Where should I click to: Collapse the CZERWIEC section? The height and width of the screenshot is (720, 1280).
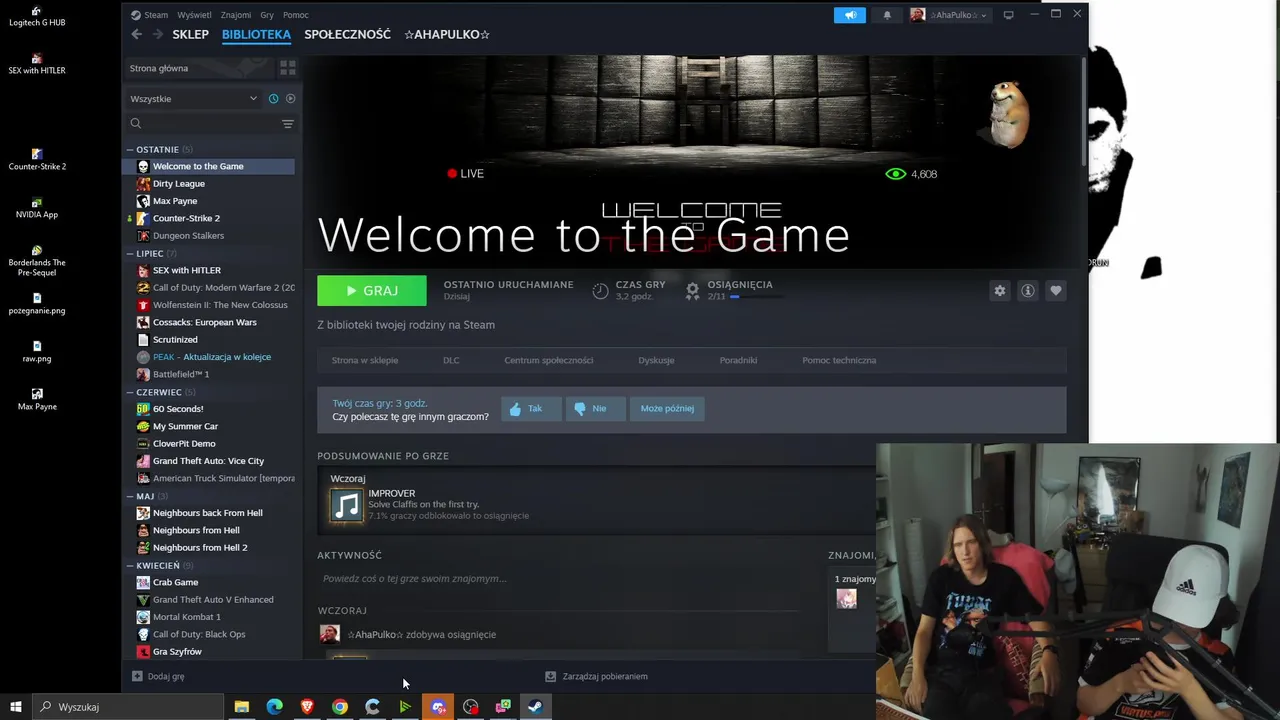click(x=130, y=392)
